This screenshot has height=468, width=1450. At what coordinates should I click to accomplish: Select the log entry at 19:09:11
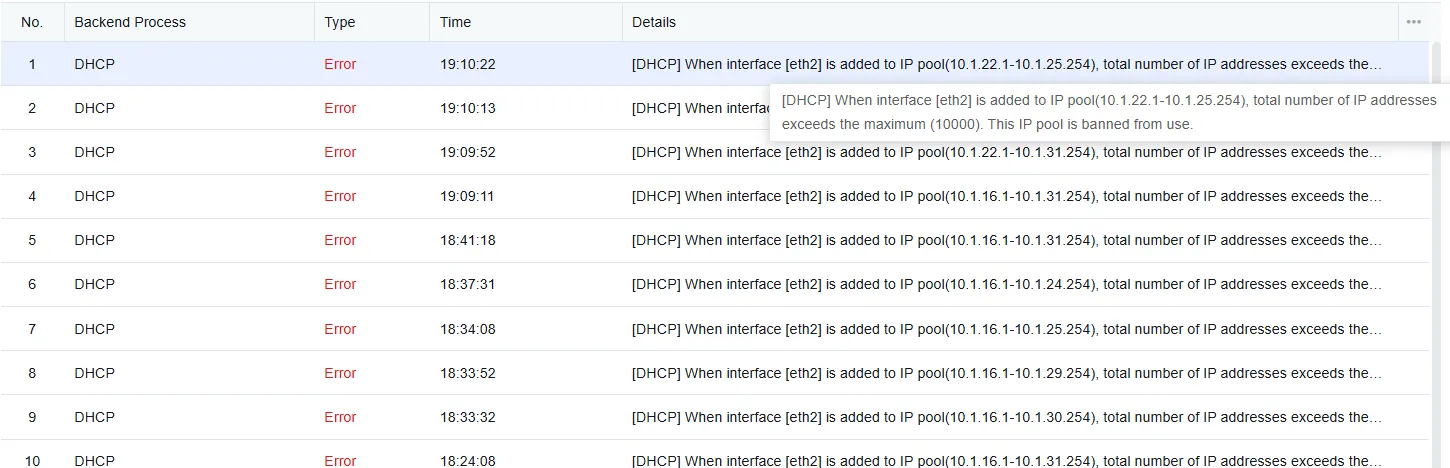pyautogui.click(x=467, y=196)
